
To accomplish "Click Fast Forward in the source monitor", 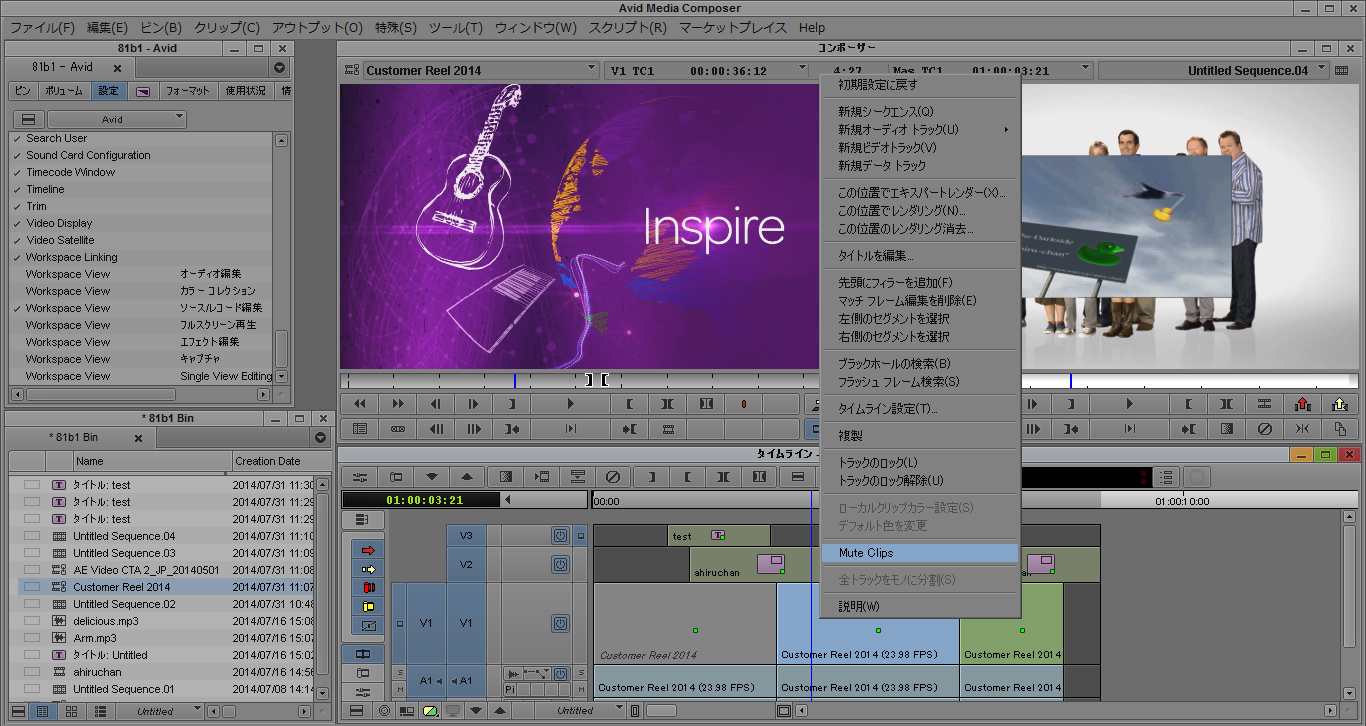I will click(x=398, y=404).
